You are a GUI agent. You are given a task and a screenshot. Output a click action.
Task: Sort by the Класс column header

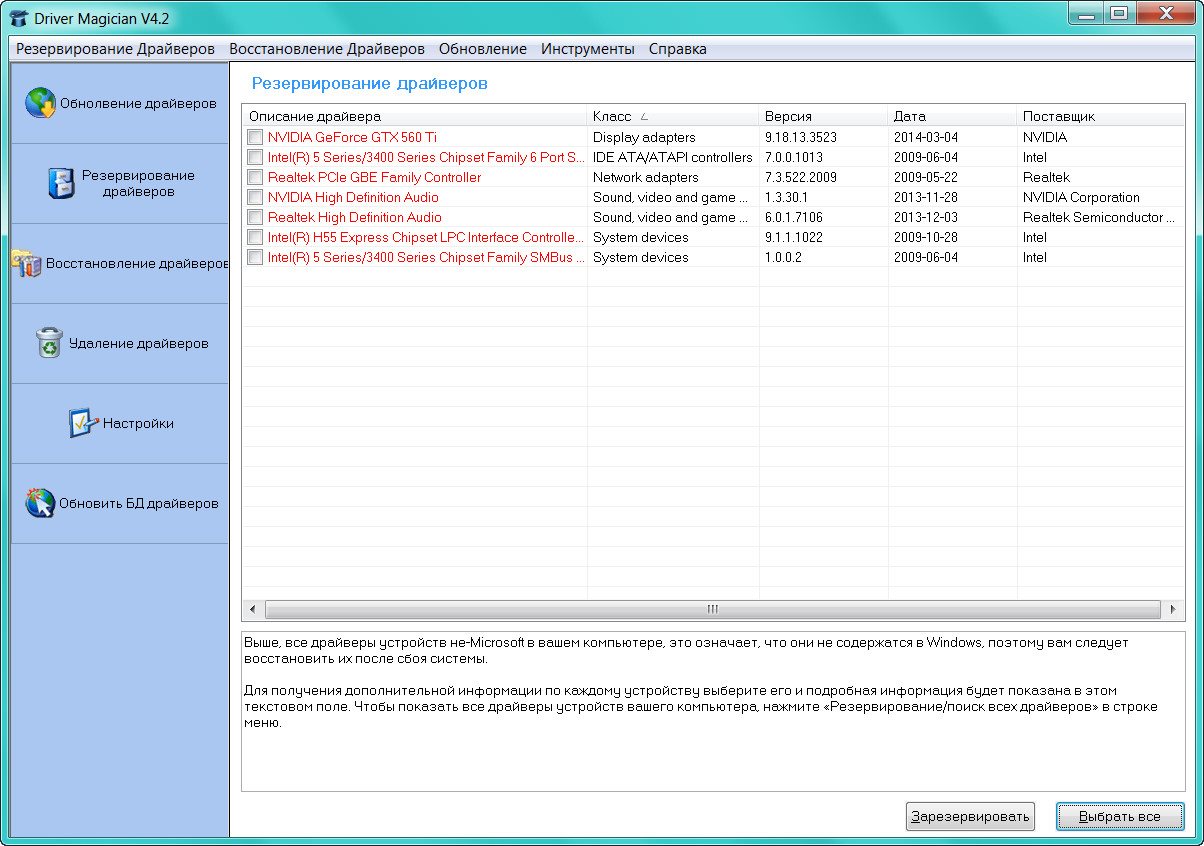point(673,116)
